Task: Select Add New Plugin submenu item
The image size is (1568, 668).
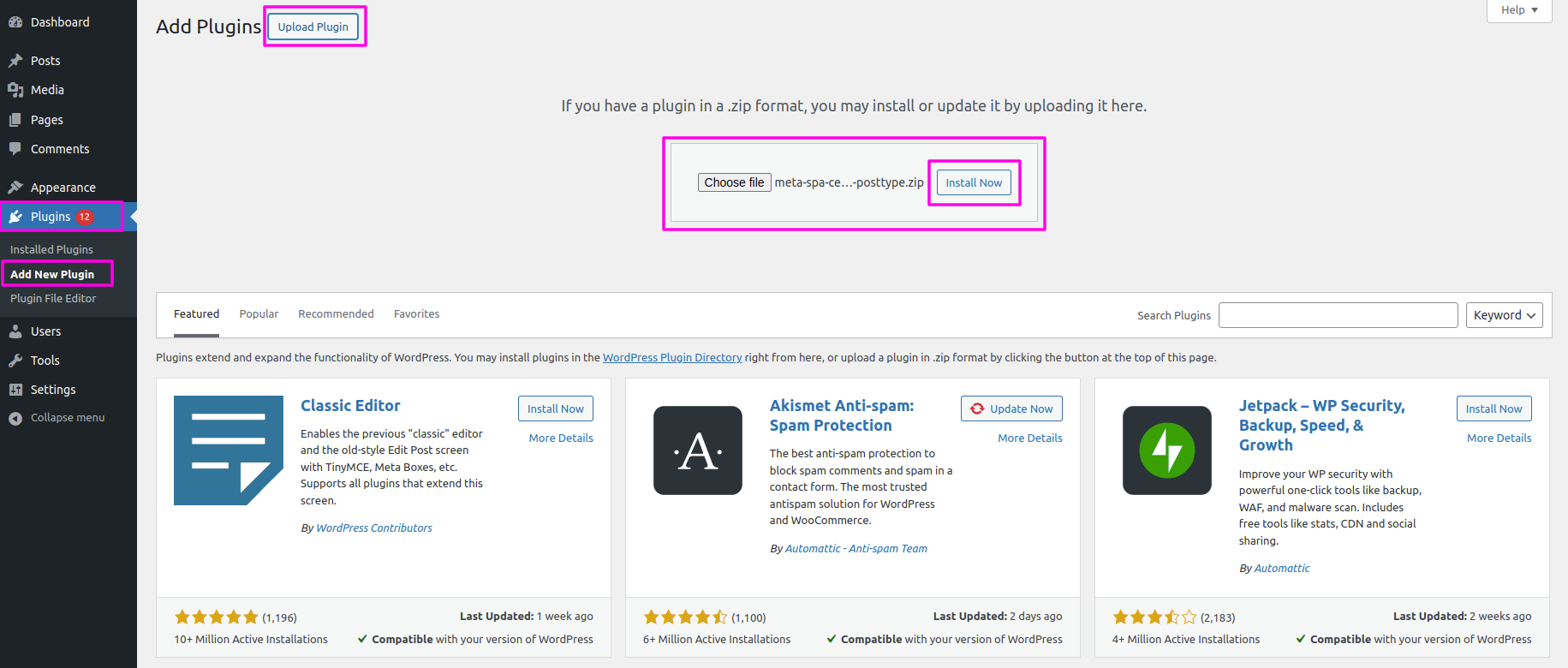Action: click(x=52, y=274)
